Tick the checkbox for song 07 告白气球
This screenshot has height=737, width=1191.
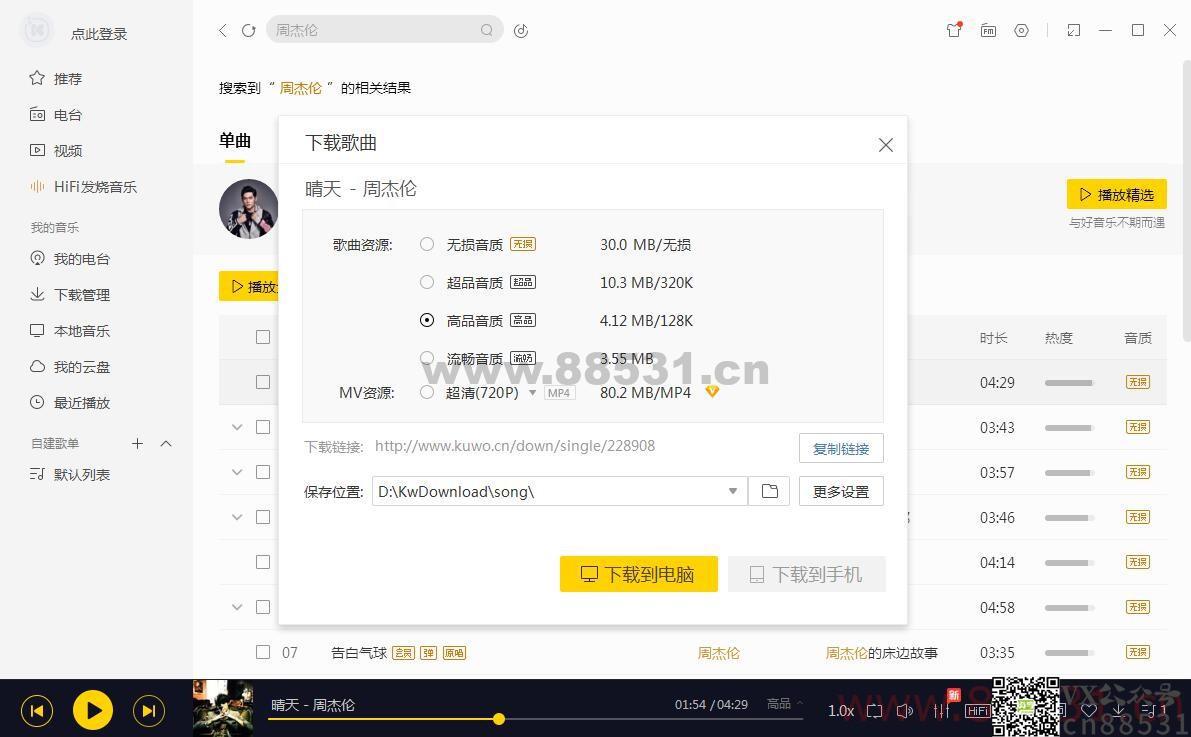pyautogui.click(x=263, y=652)
